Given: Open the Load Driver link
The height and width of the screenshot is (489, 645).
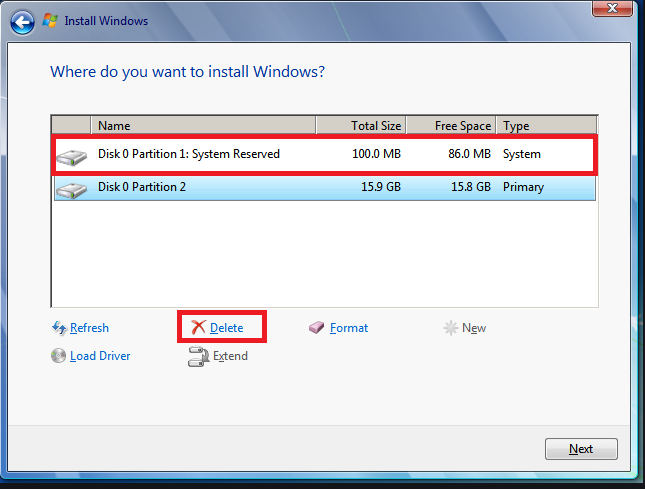Looking at the screenshot, I should click(x=100, y=356).
